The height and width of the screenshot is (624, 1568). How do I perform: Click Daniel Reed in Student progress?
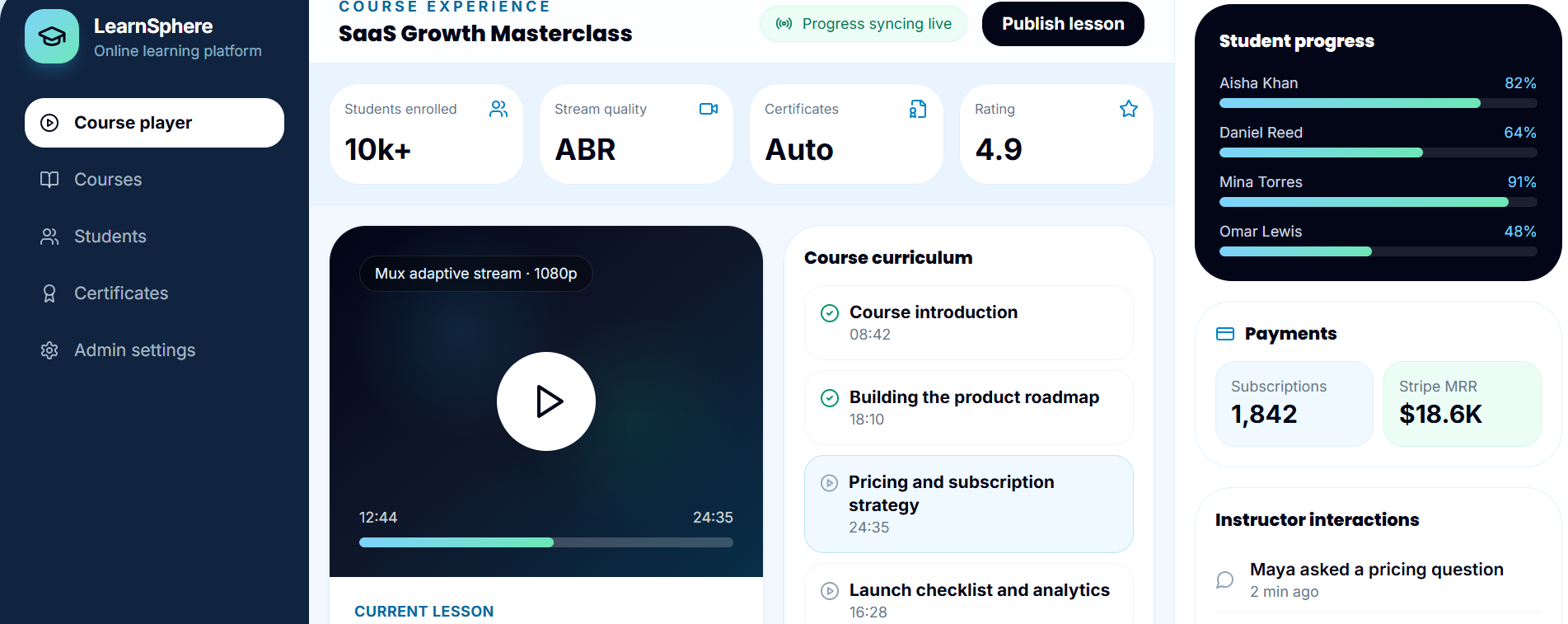1261,133
